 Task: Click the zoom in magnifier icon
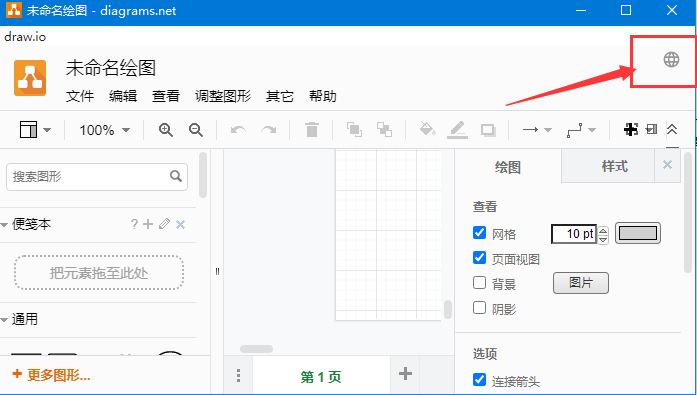[x=166, y=130]
